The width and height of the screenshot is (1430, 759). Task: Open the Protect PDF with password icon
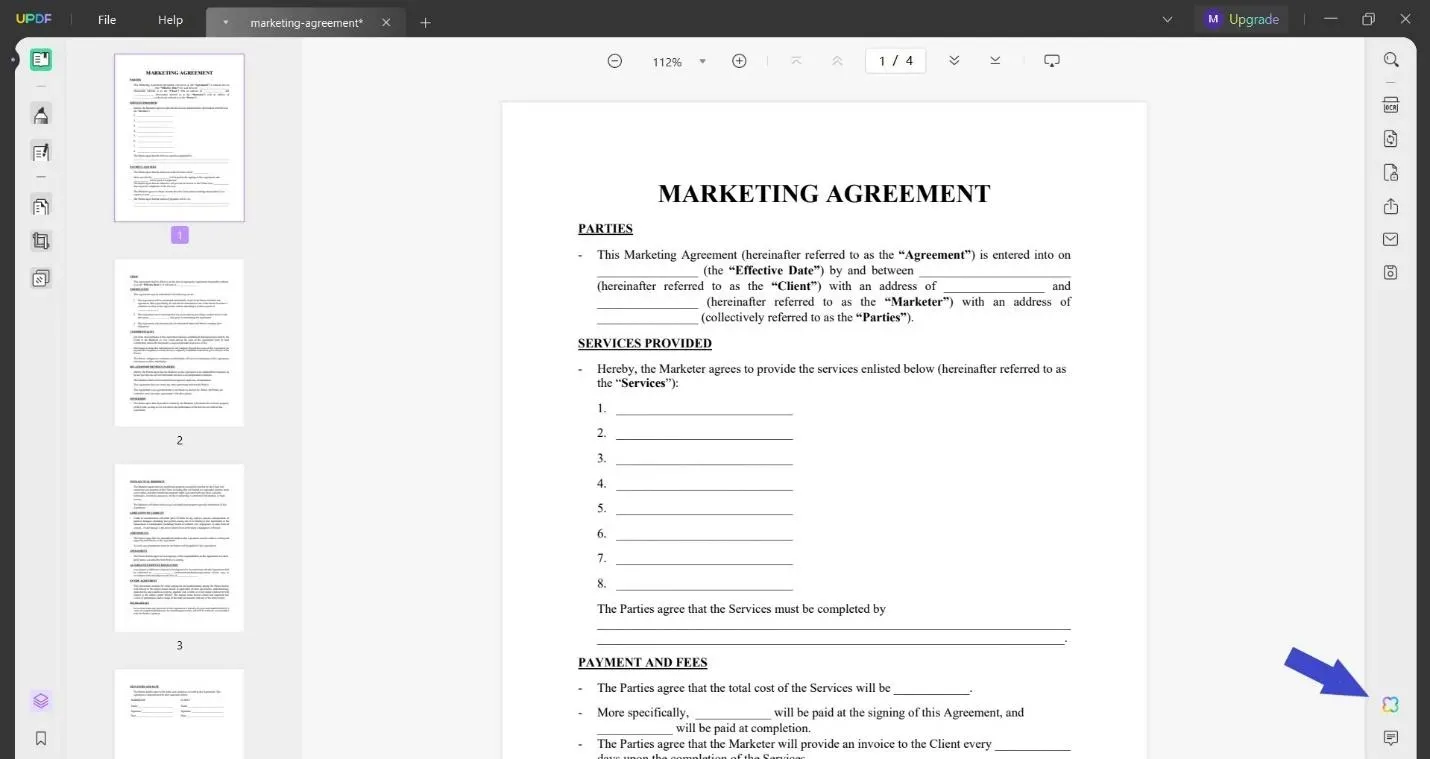[x=1391, y=173]
